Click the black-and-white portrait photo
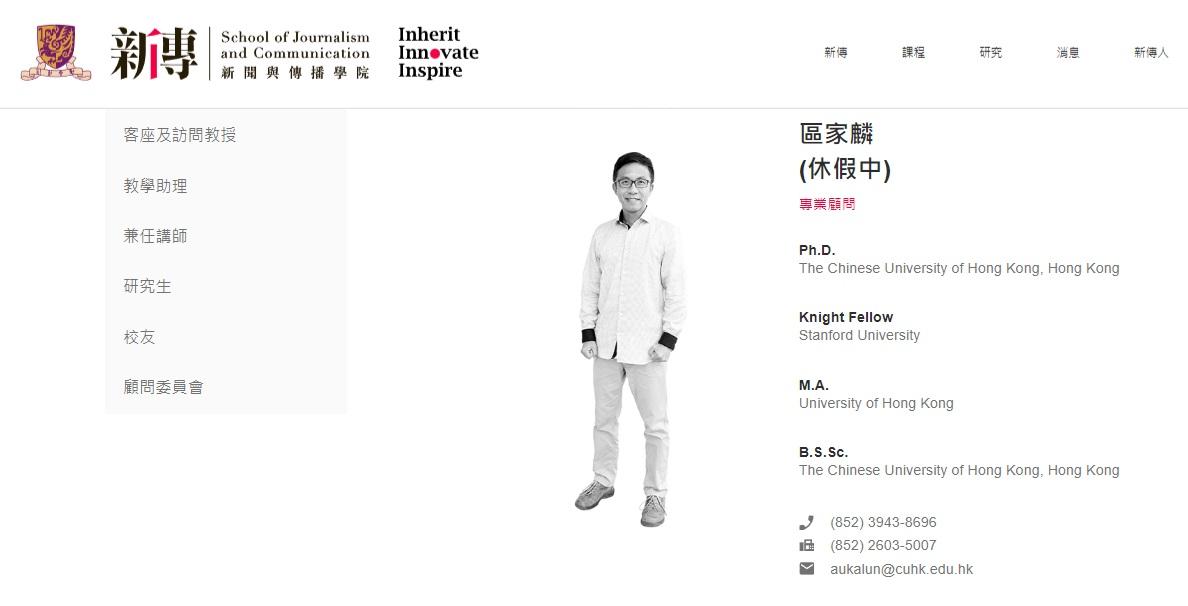Image resolution: width=1188 pixels, height=606 pixels. (630, 339)
